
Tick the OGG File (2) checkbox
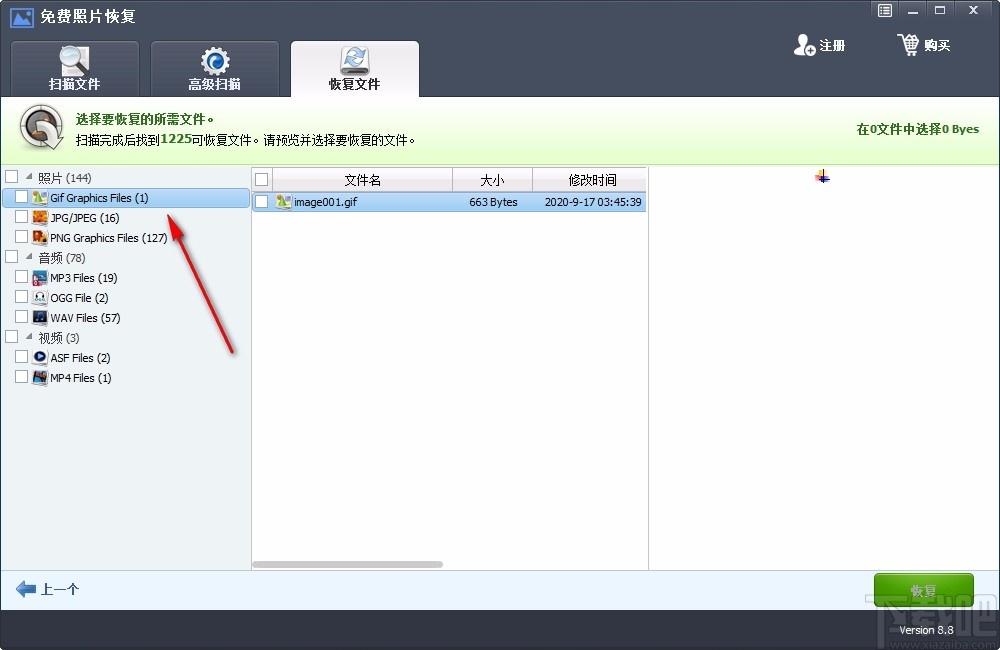(x=21, y=296)
